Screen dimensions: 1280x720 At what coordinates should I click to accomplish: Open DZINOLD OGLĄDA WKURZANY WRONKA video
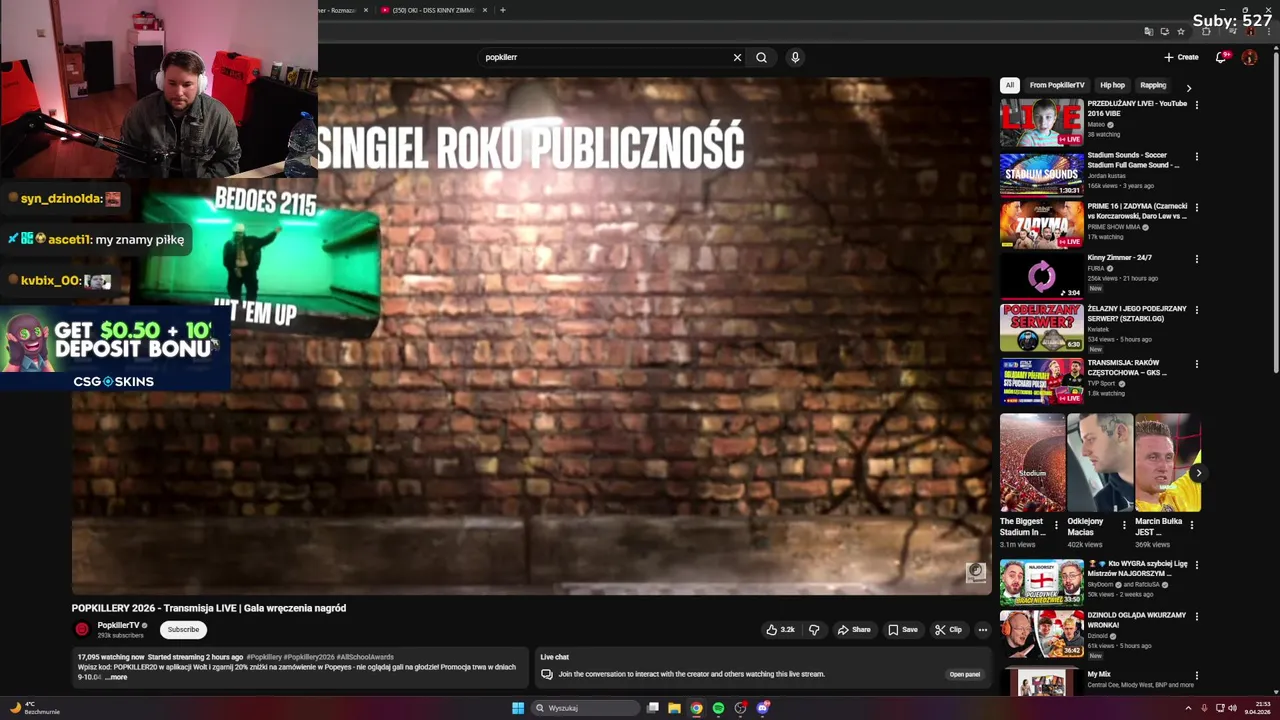[x=1042, y=634]
